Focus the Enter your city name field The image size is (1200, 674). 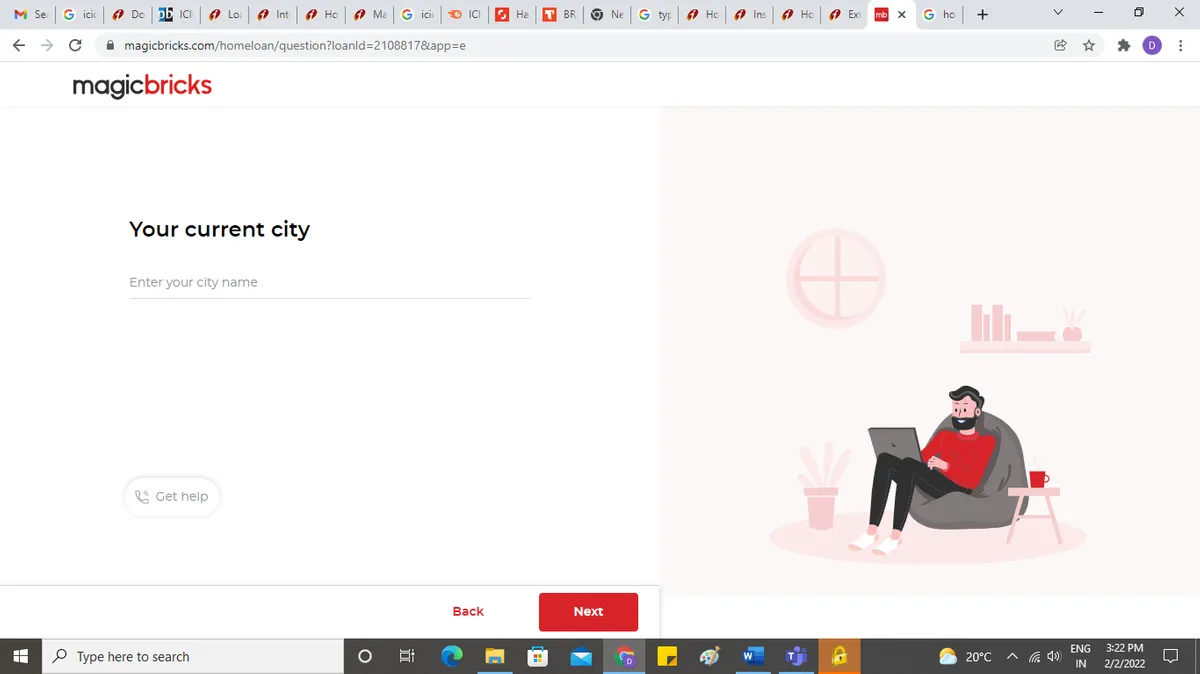click(329, 283)
